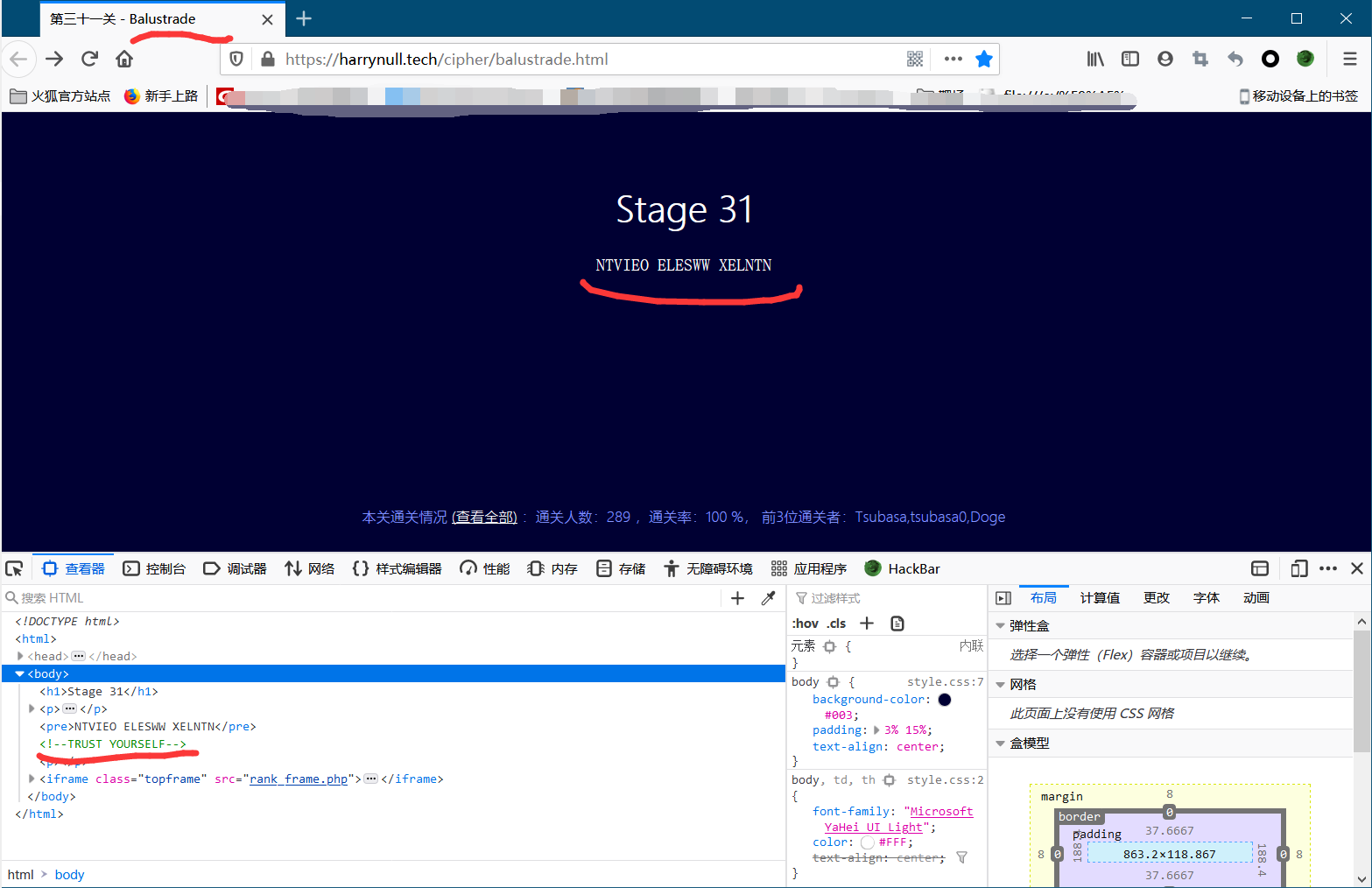Expand the iframe topframe node
Viewport: 1372px width, 888px height.
[32, 779]
